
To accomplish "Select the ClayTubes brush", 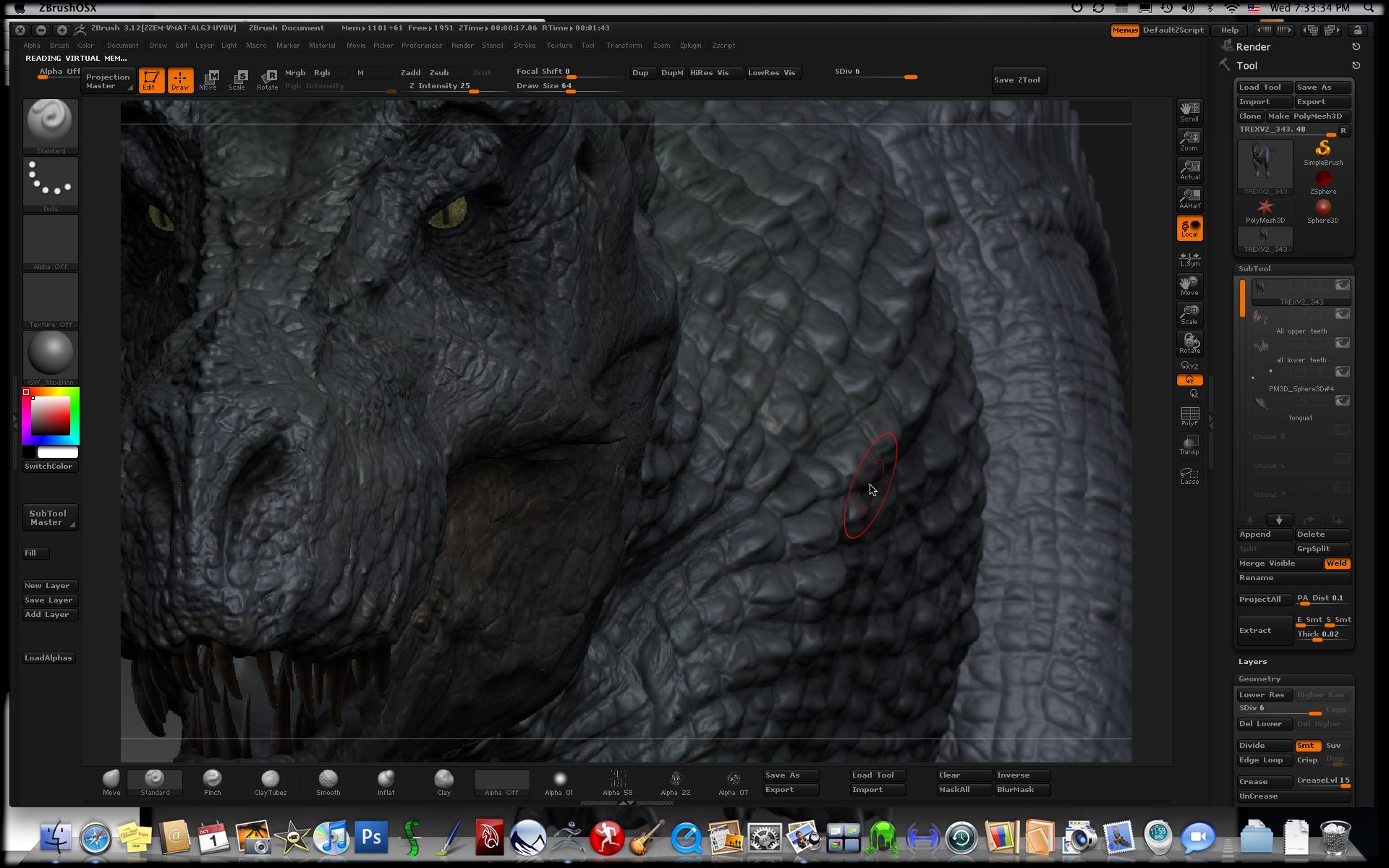I will click(x=270, y=782).
